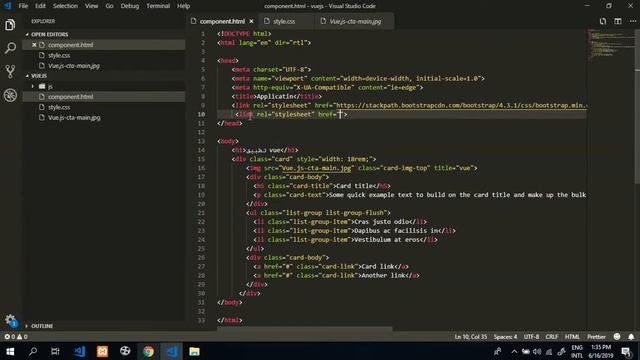This screenshot has width=640, height=360.
Task: Click the VS Code logo in title bar
Action: 8,6
